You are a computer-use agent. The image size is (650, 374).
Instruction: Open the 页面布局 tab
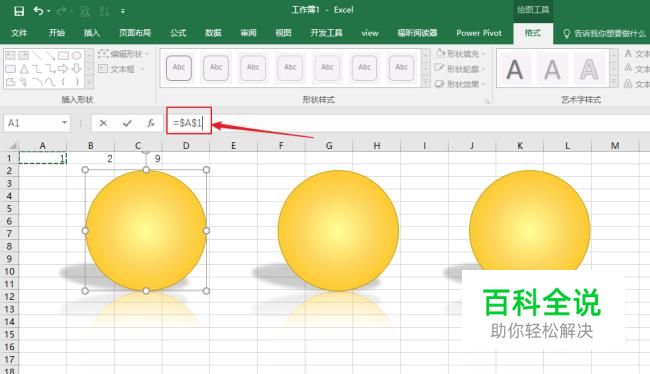pyautogui.click(x=135, y=33)
